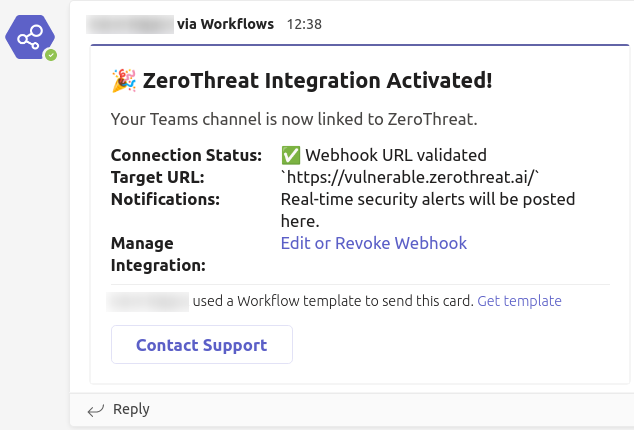Click the green presence status badge
This screenshot has width=634, height=430.
[x=51, y=55]
